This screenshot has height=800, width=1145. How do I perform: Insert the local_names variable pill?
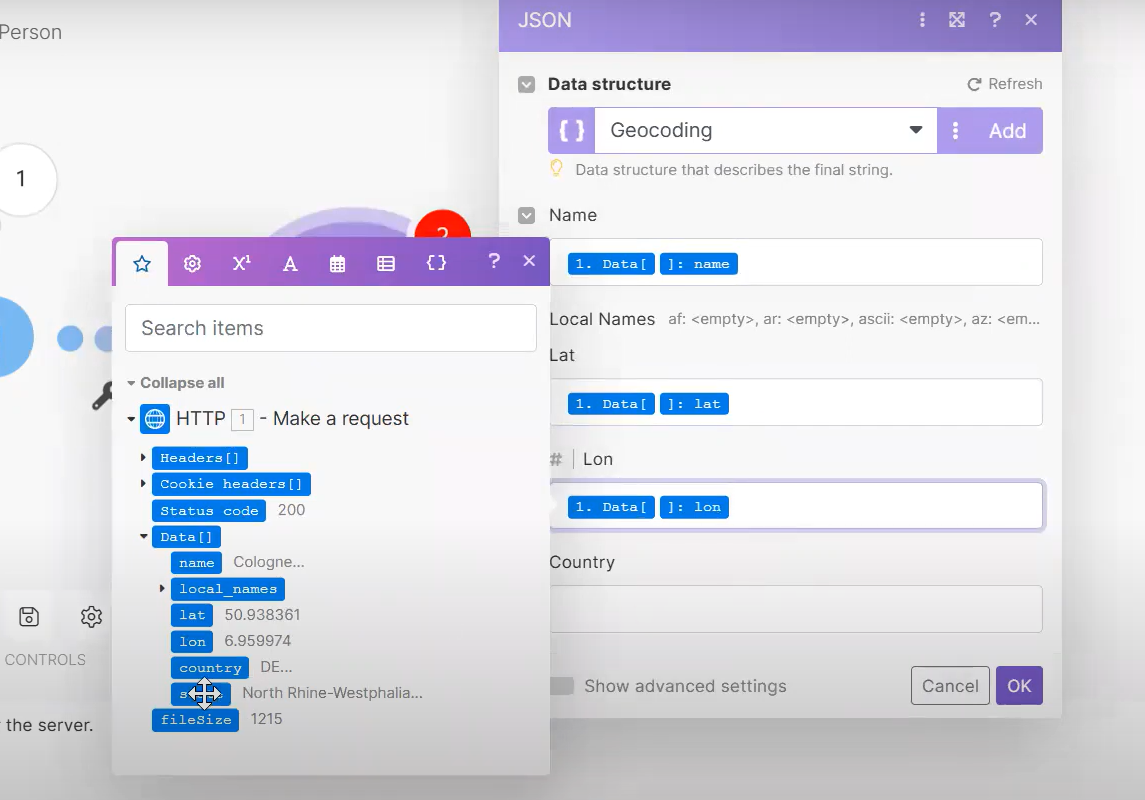click(228, 589)
